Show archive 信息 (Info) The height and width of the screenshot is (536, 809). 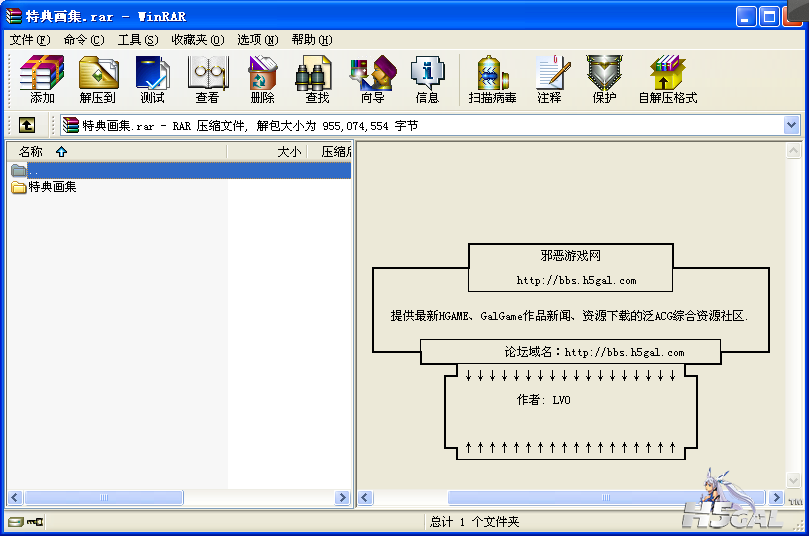427,79
